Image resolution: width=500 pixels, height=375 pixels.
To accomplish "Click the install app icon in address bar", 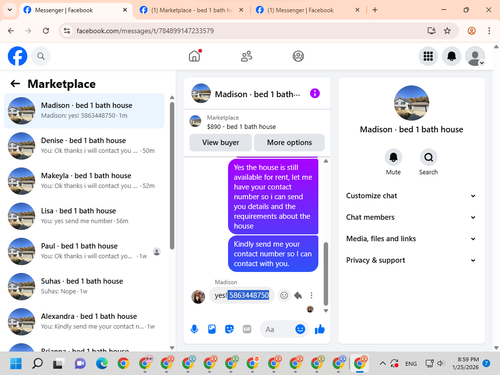I will click(431, 31).
